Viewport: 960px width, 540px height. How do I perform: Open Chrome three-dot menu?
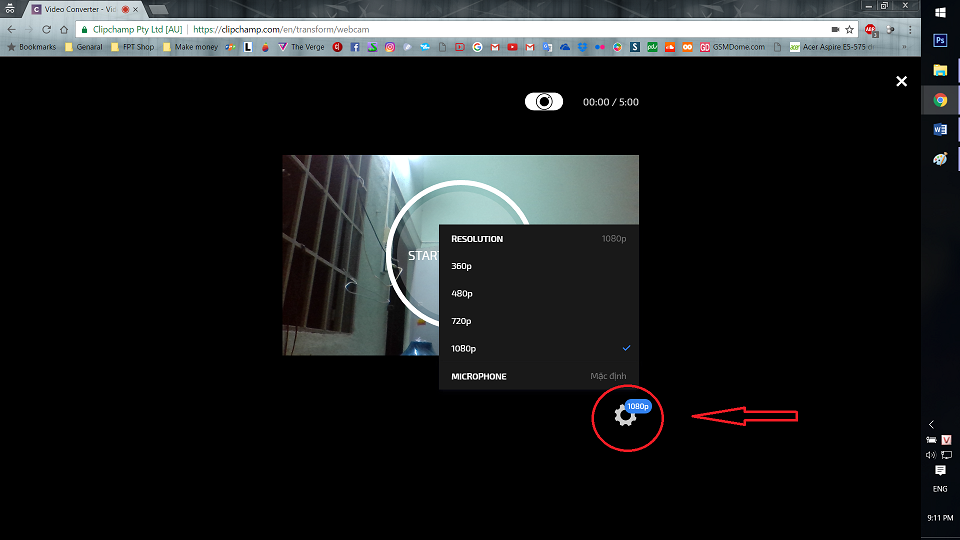point(910,29)
